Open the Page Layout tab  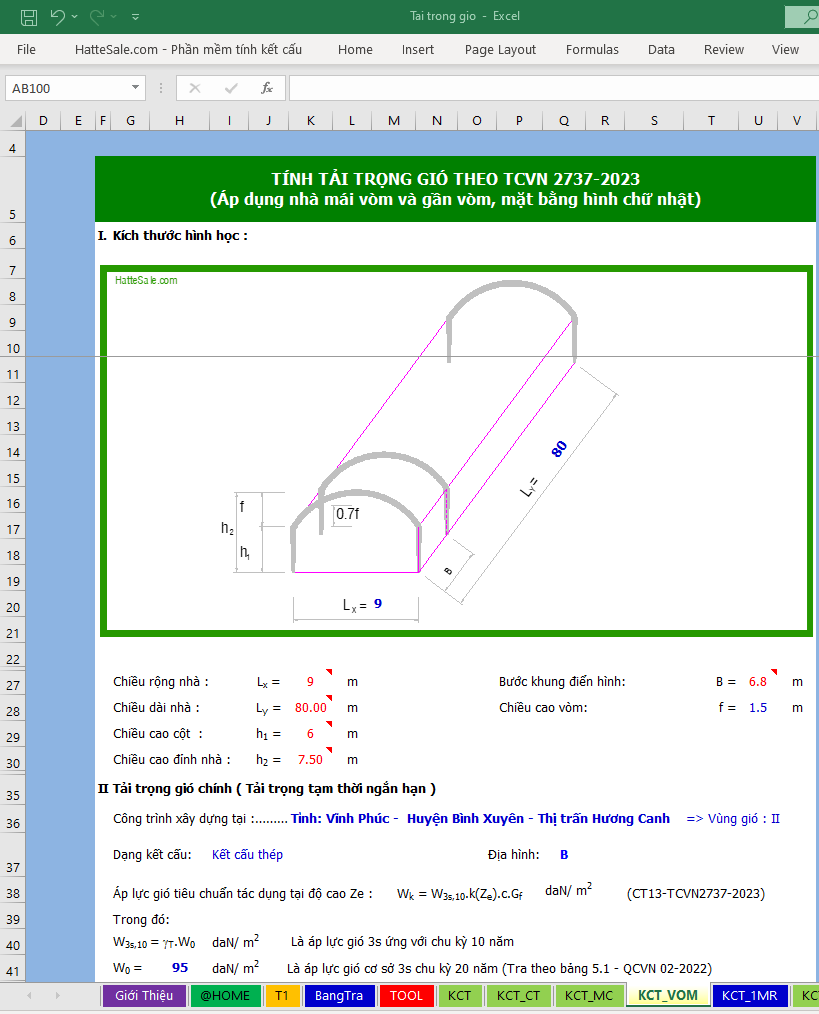(x=500, y=50)
